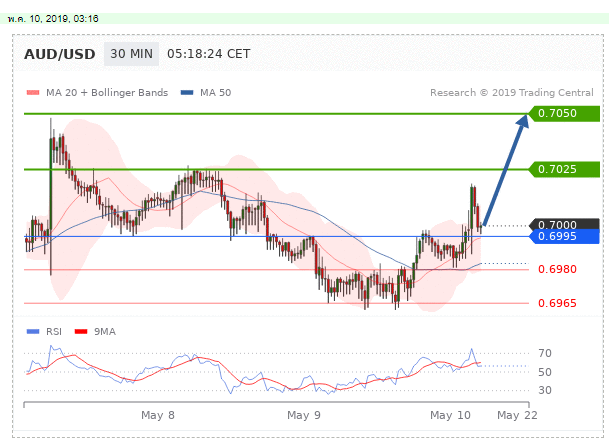Click the Research © 2019 Trading Central text

[x=512, y=92]
